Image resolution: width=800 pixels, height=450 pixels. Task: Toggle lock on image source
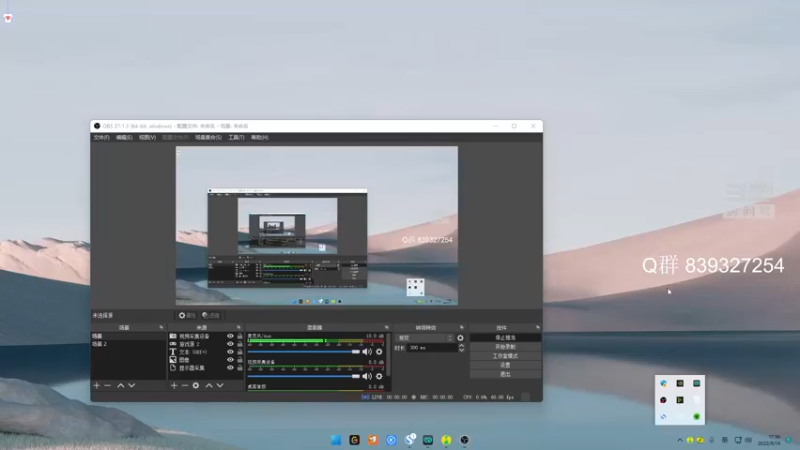tap(240, 360)
